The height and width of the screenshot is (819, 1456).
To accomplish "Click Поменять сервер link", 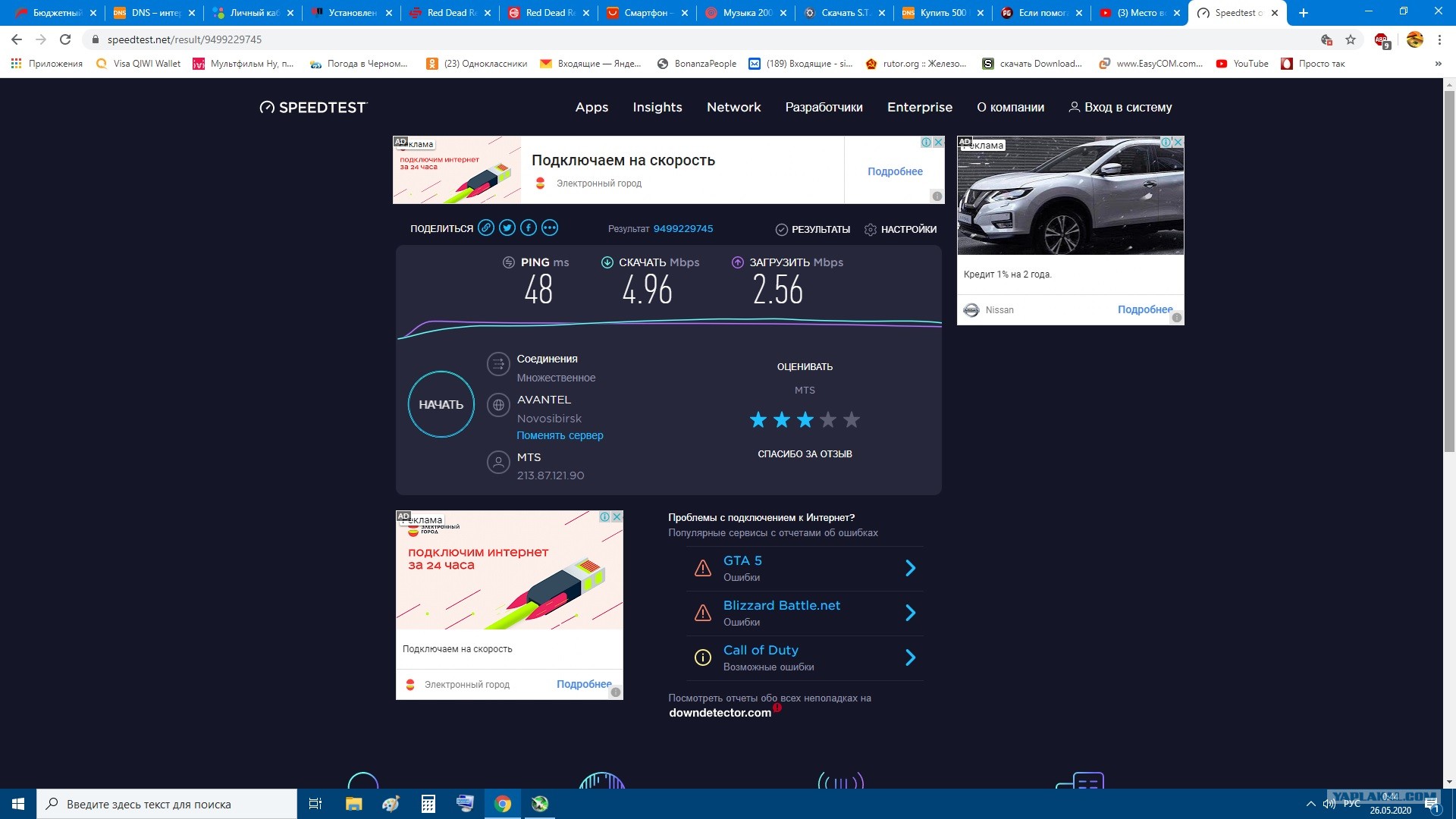I will [560, 435].
